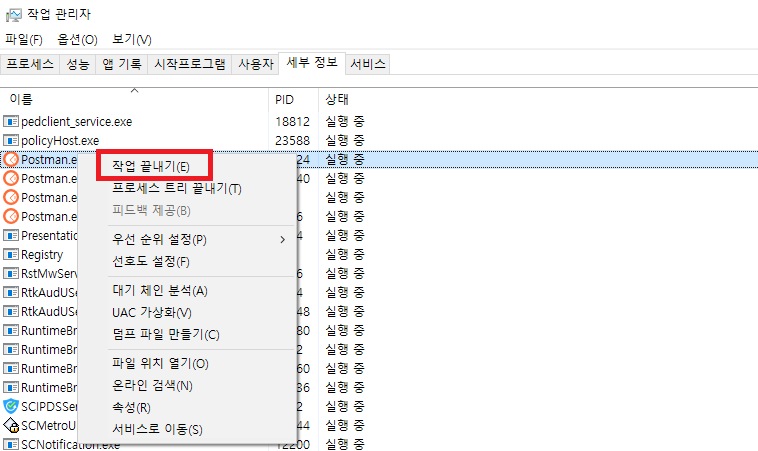The image size is (758, 451).
Task: Select 파일 위치 열기(O) menu entry
Action: pos(160,363)
